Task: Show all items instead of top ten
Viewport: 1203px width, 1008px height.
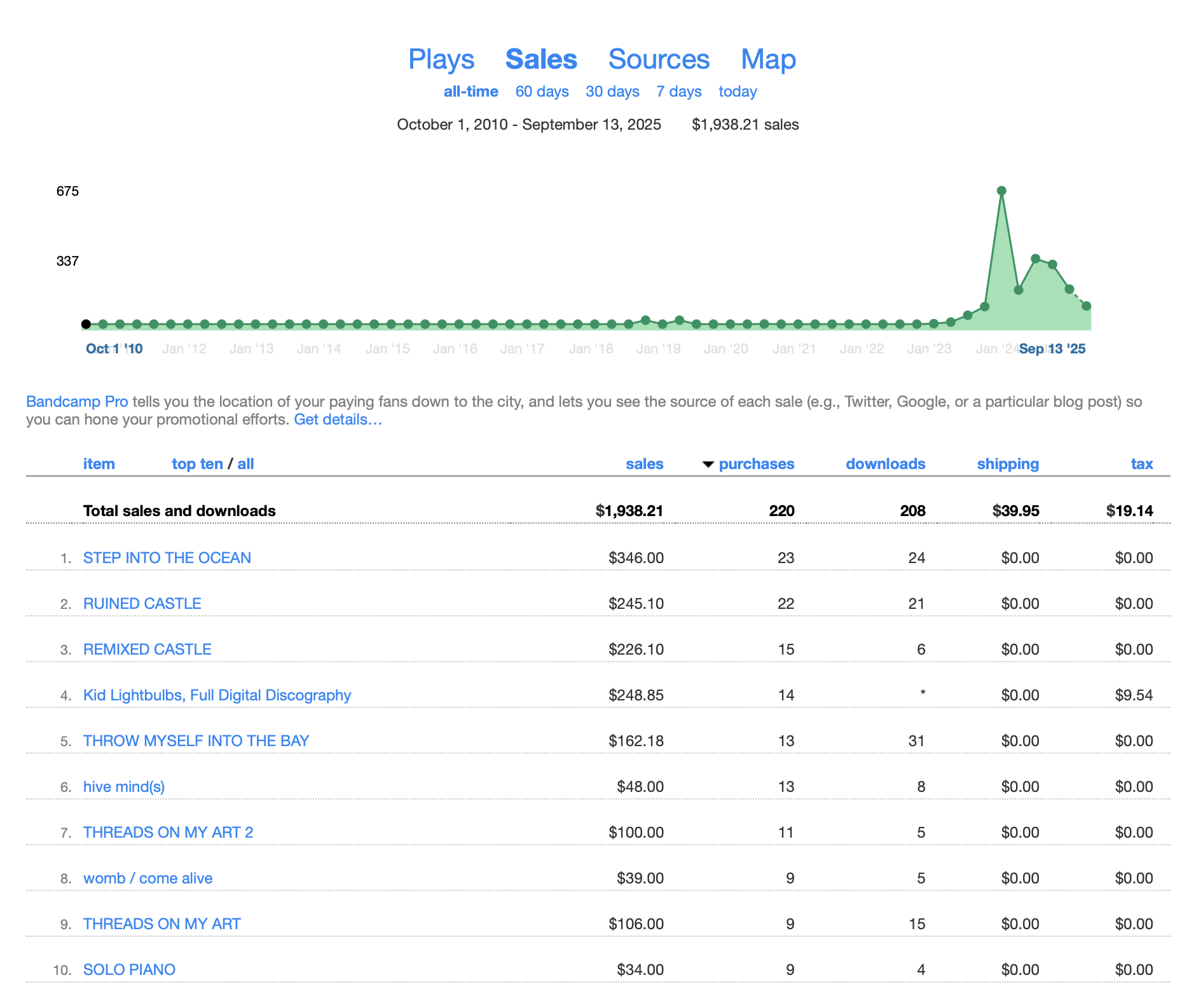Action: pyautogui.click(x=245, y=464)
